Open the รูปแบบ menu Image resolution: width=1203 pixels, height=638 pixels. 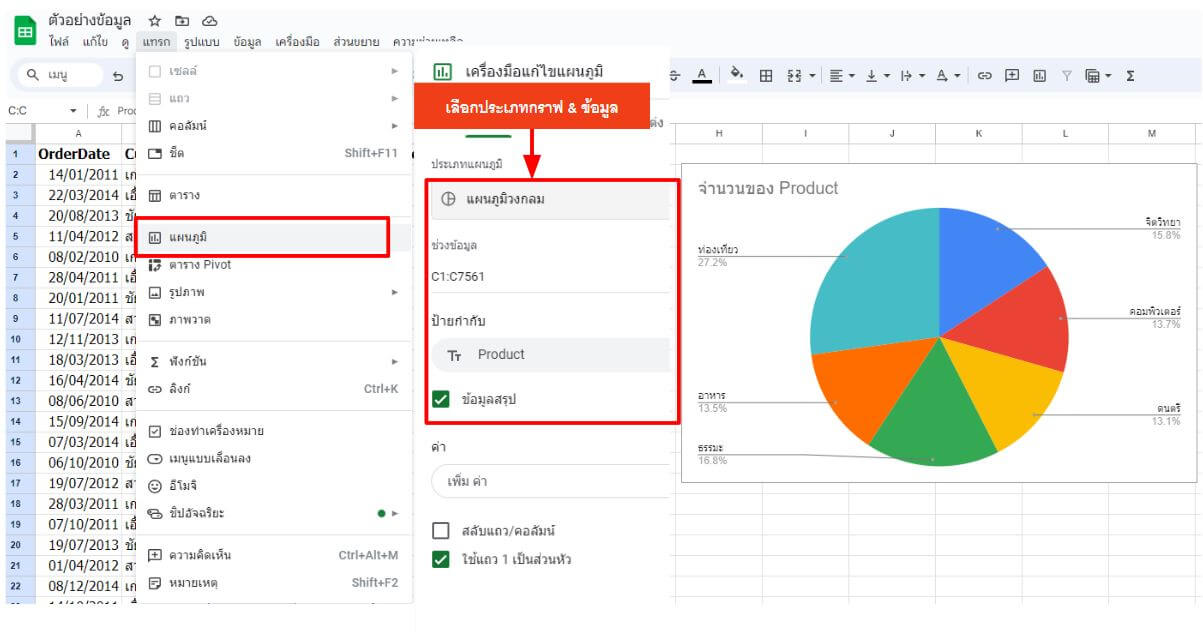(x=201, y=41)
